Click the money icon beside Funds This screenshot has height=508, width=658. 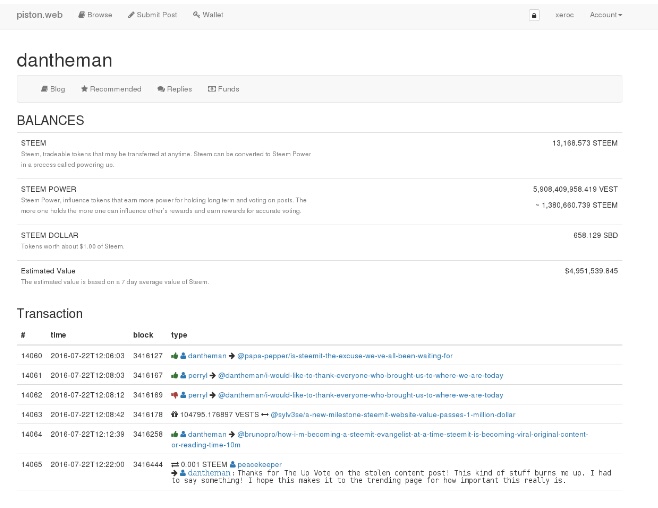click(x=212, y=89)
